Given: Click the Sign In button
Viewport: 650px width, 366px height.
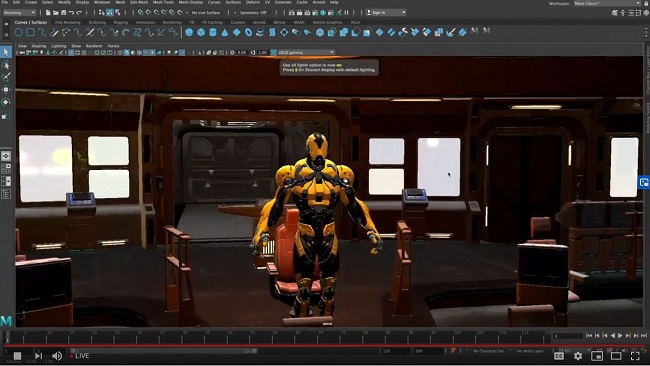Looking at the screenshot, I should [386, 12].
